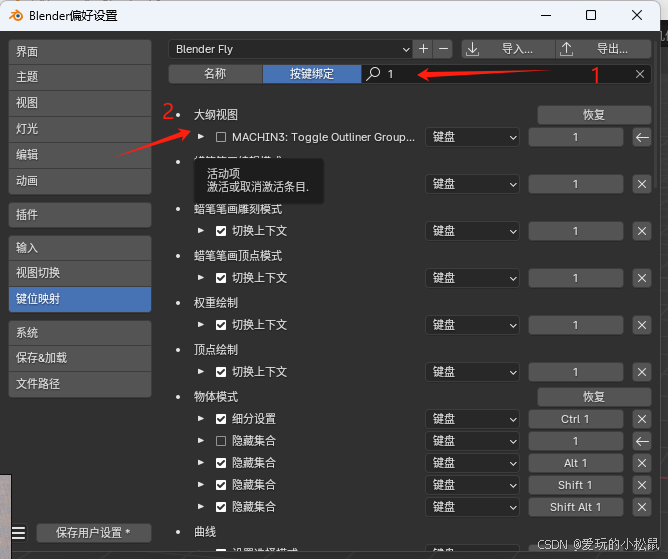This screenshot has width=668, height=559.
Task: Click 导出... to export the keymap
Action: 604,49
